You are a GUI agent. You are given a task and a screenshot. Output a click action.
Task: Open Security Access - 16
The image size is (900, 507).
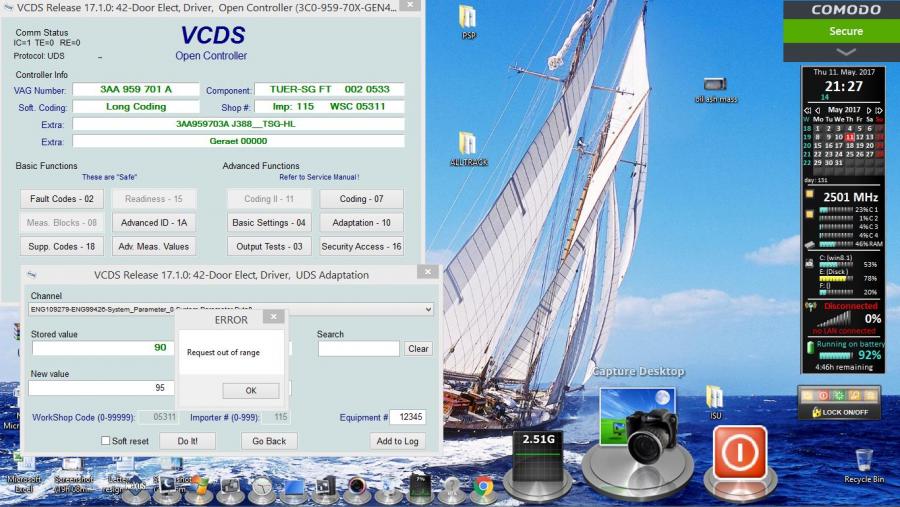pos(362,246)
